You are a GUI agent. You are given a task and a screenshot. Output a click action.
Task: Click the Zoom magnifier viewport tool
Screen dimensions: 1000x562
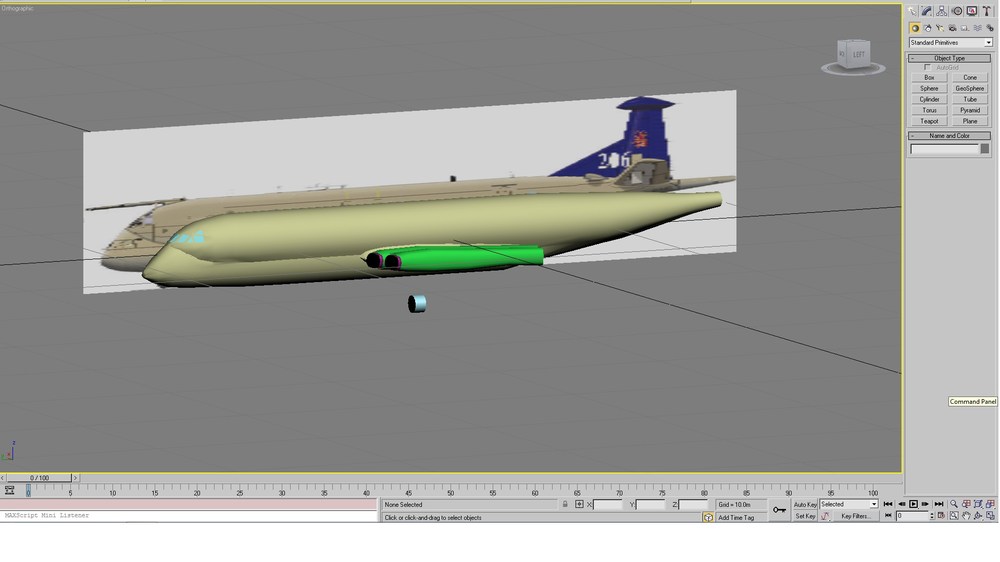[x=954, y=504]
